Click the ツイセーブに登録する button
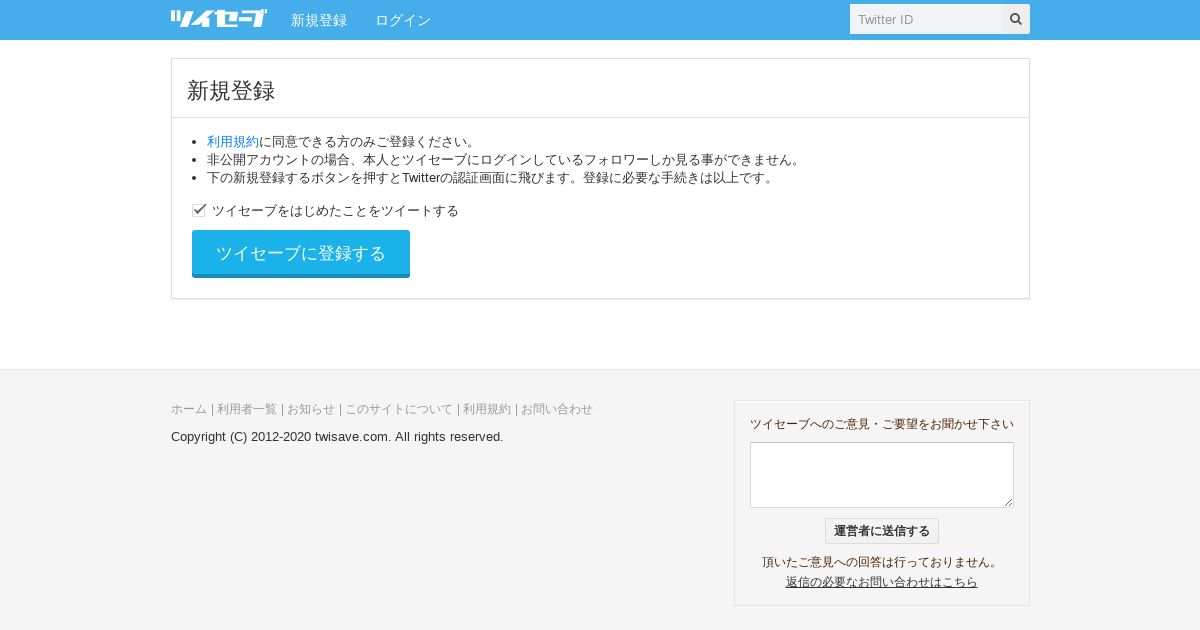The width and height of the screenshot is (1200, 630). [301, 254]
